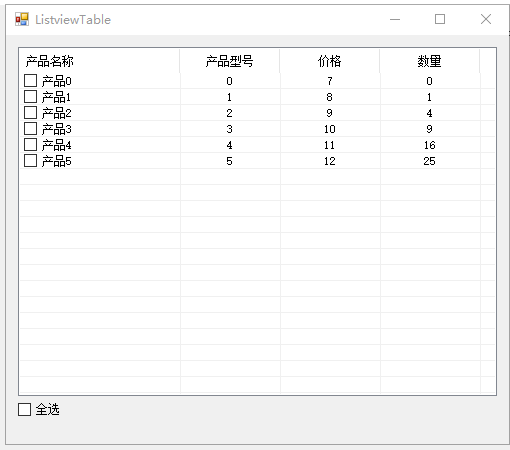Select price 11 in 产品4 row

pos(330,145)
